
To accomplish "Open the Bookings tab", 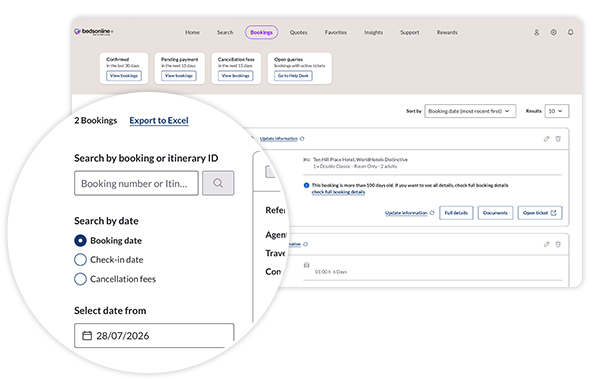I will 262,32.
